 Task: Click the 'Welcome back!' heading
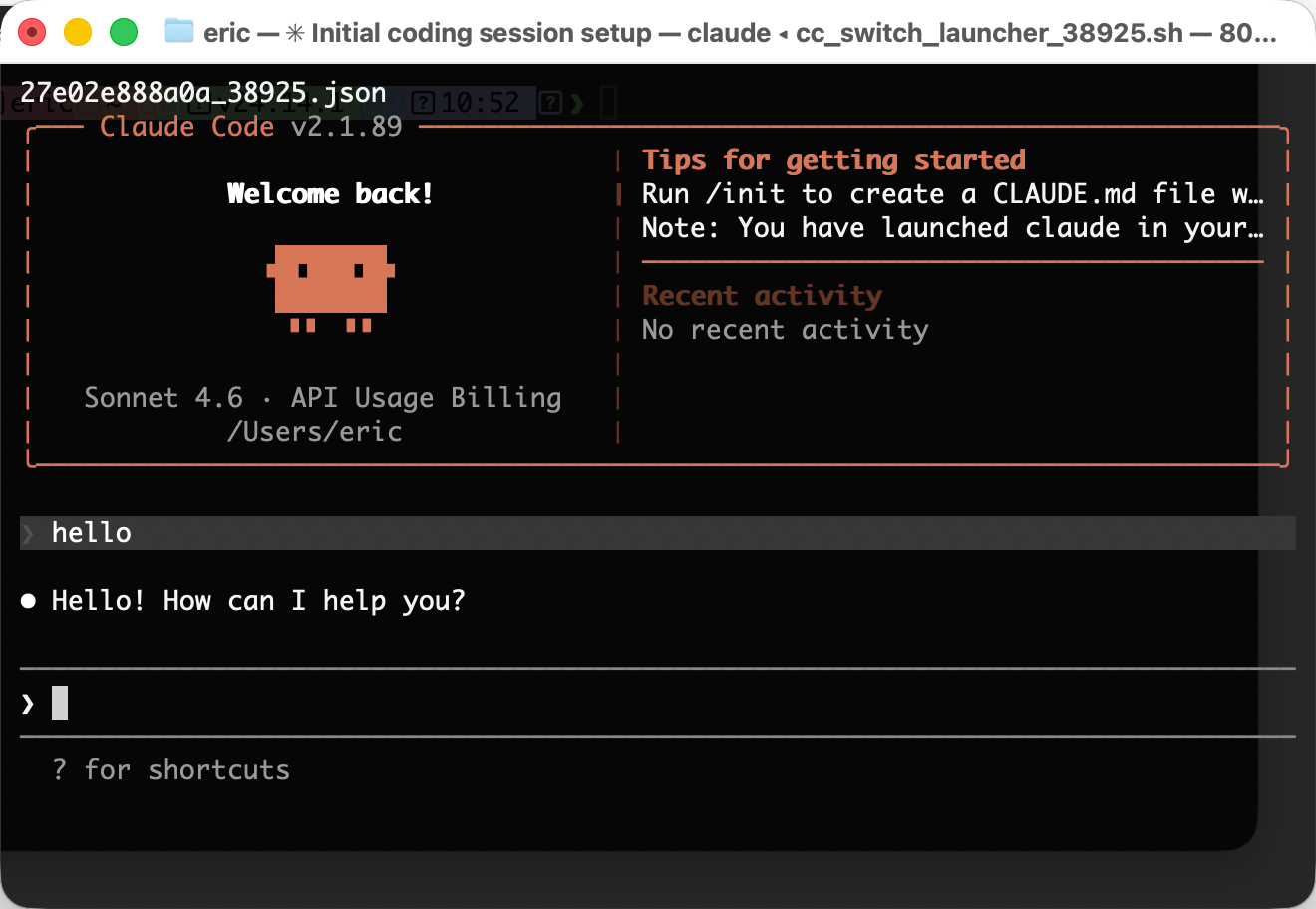click(330, 193)
